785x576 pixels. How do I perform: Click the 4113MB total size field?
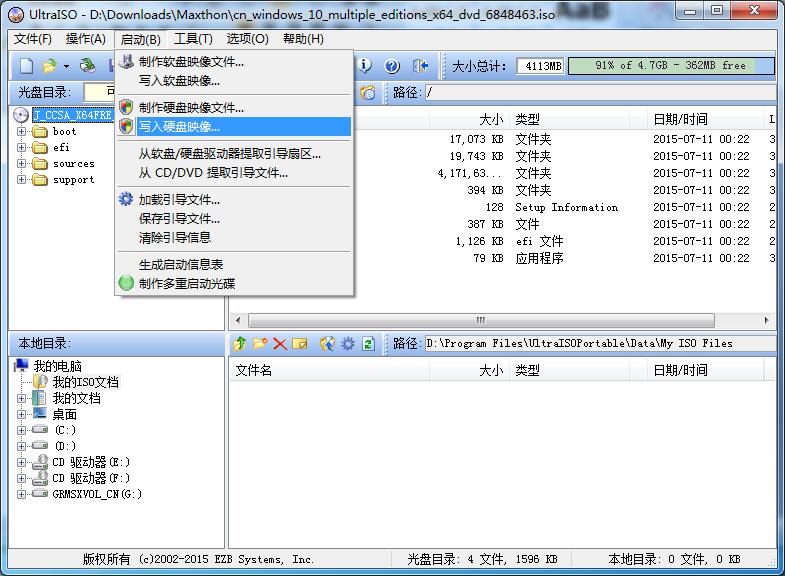tap(541, 66)
